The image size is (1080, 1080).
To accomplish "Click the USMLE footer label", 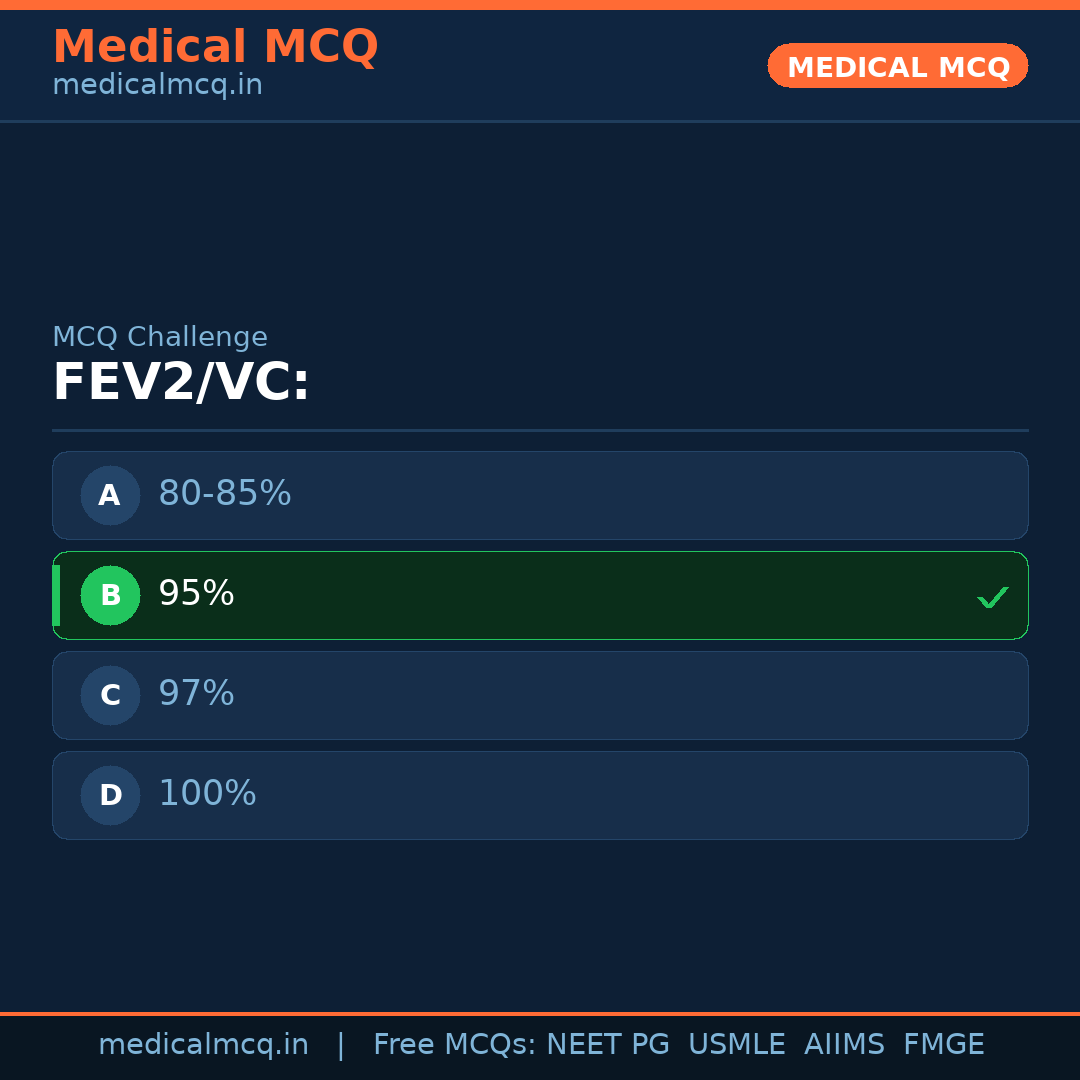I will 736,1045.
